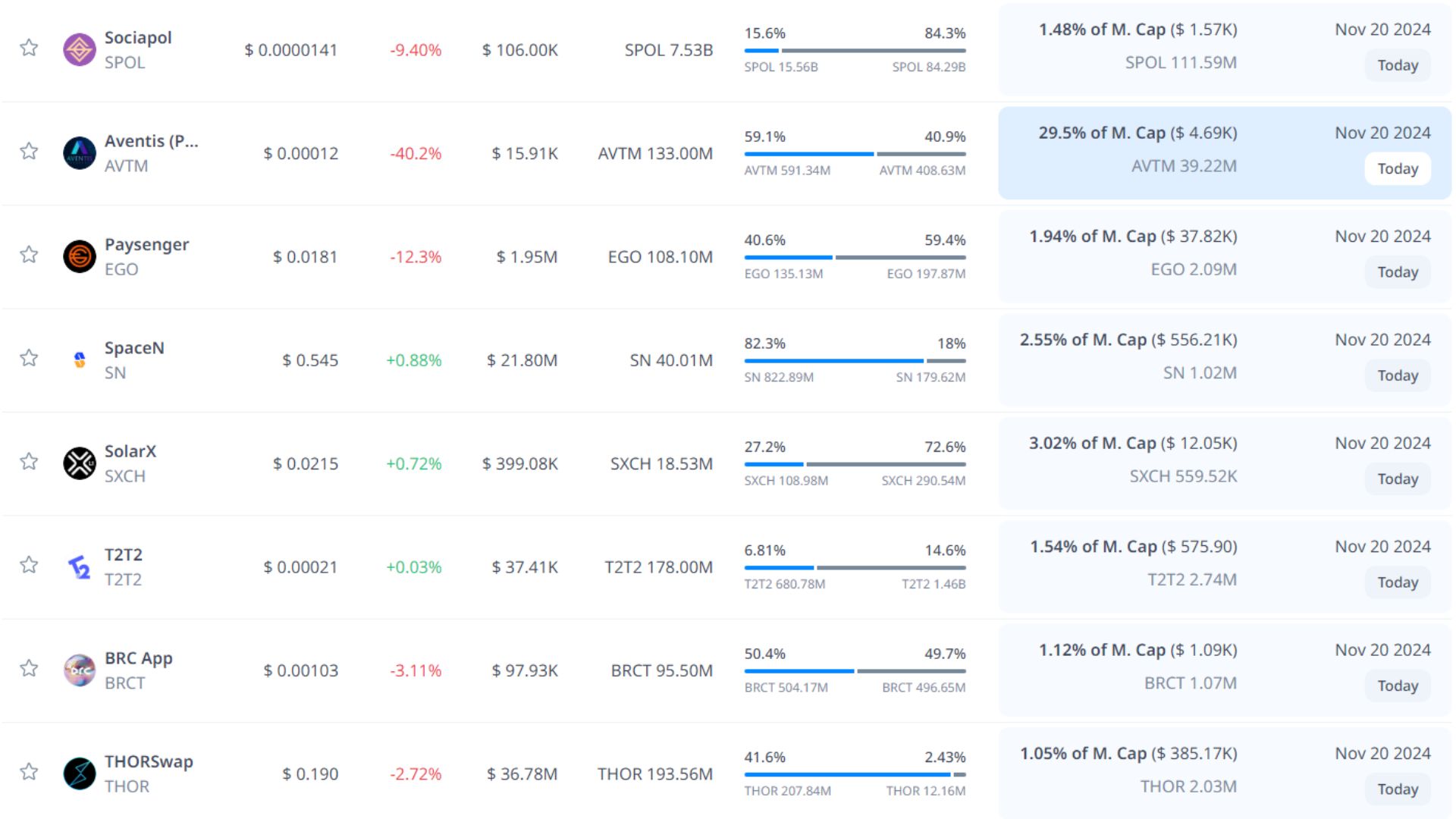Click the T2T2 coin logo
The width and height of the screenshot is (1456, 819).
(79, 566)
